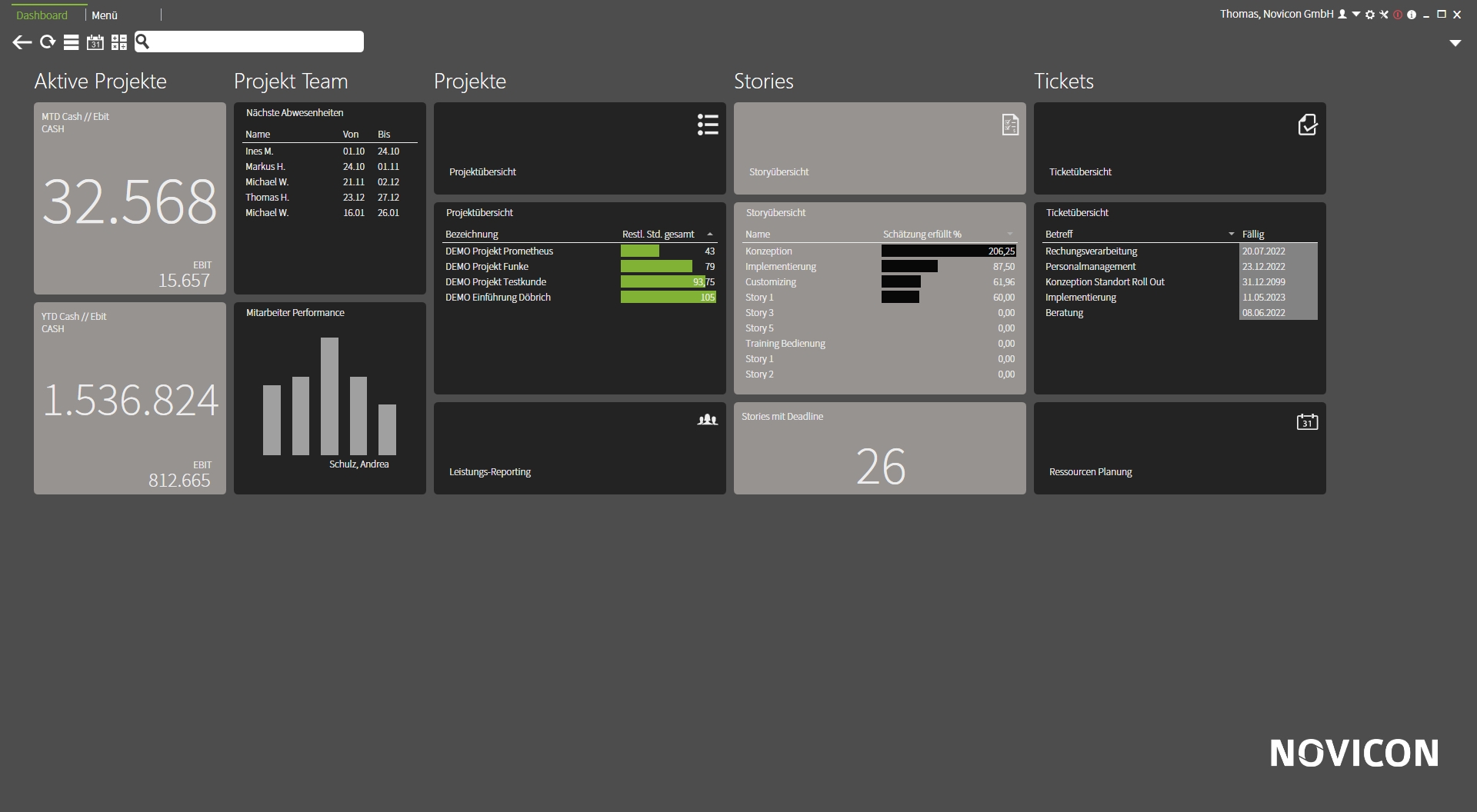Expand the collapse arrow below window controls
Viewport: 1477px width, 812px height.
[1455, 43]
